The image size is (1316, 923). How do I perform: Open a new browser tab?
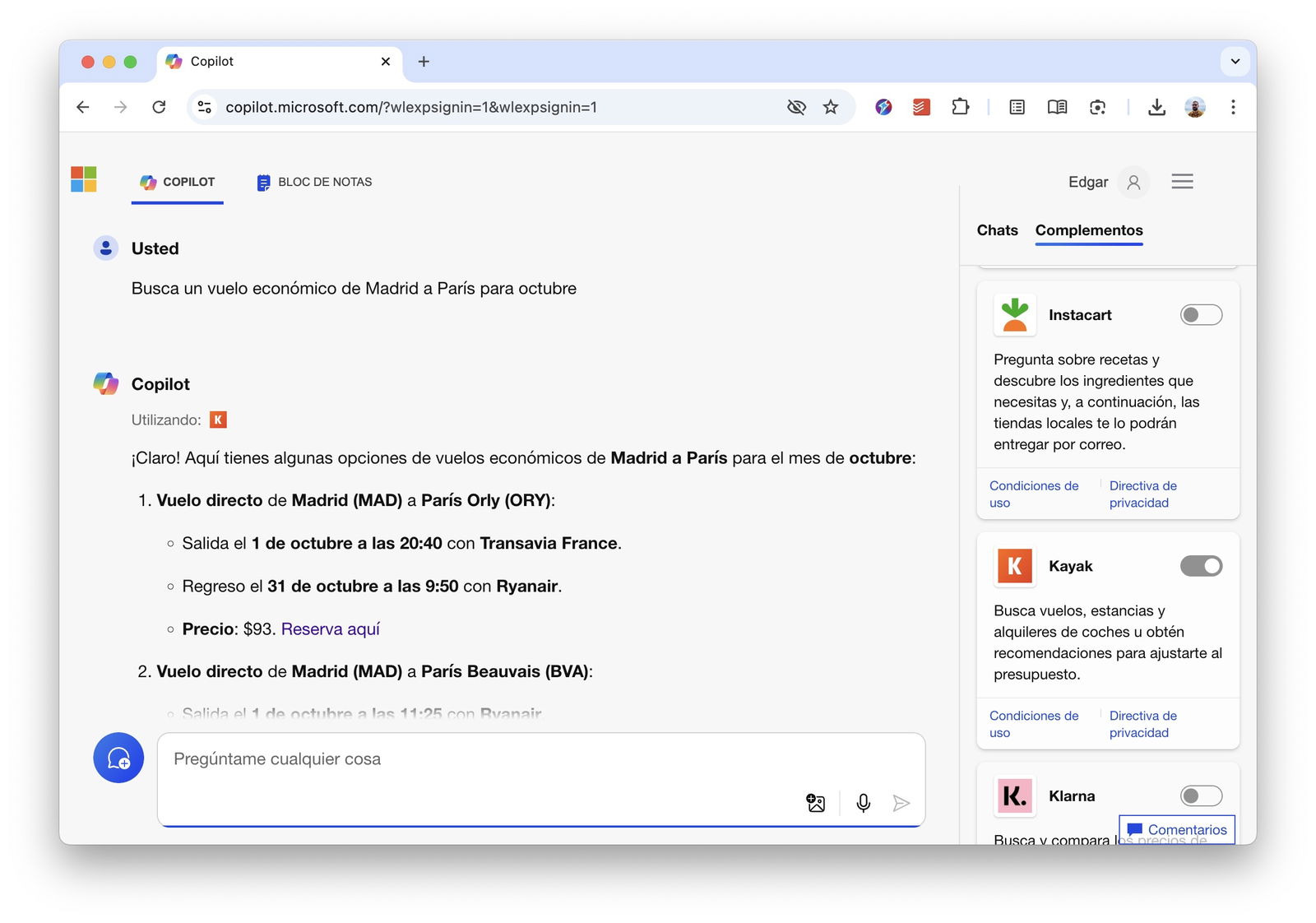coord(424,62)
